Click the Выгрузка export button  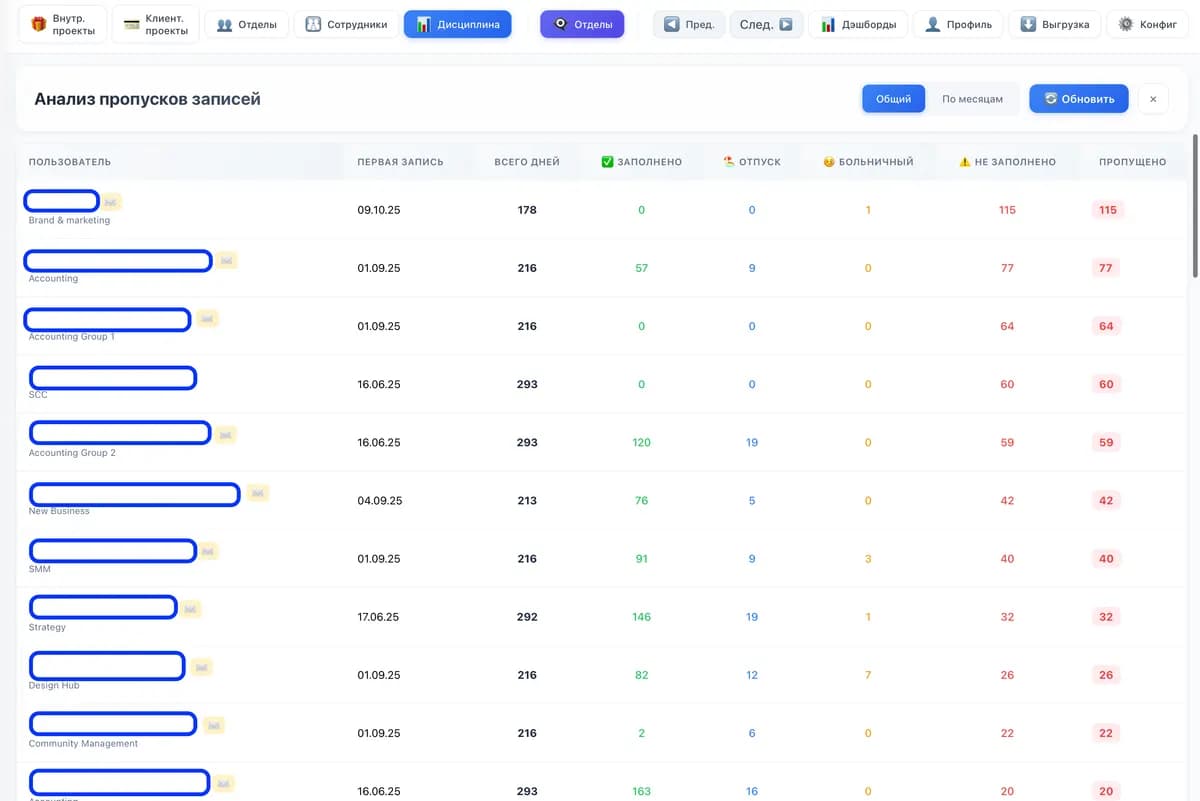pos(1055,24)
